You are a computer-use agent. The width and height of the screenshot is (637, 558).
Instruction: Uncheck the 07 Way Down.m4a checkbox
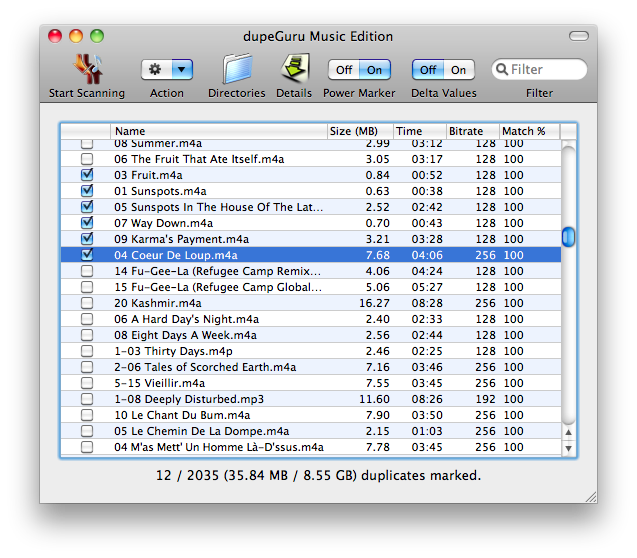[87, 223]
